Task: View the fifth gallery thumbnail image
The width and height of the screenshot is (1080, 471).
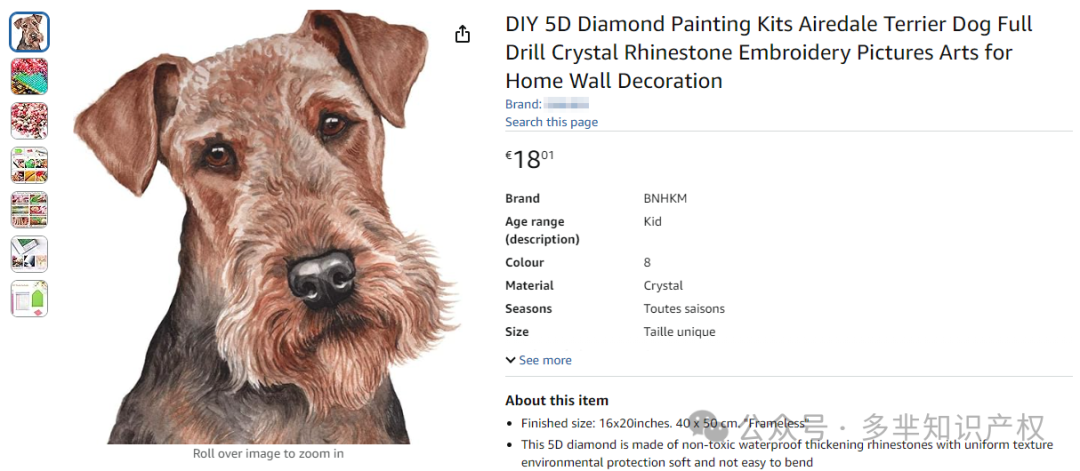Action: click(29, 210)
